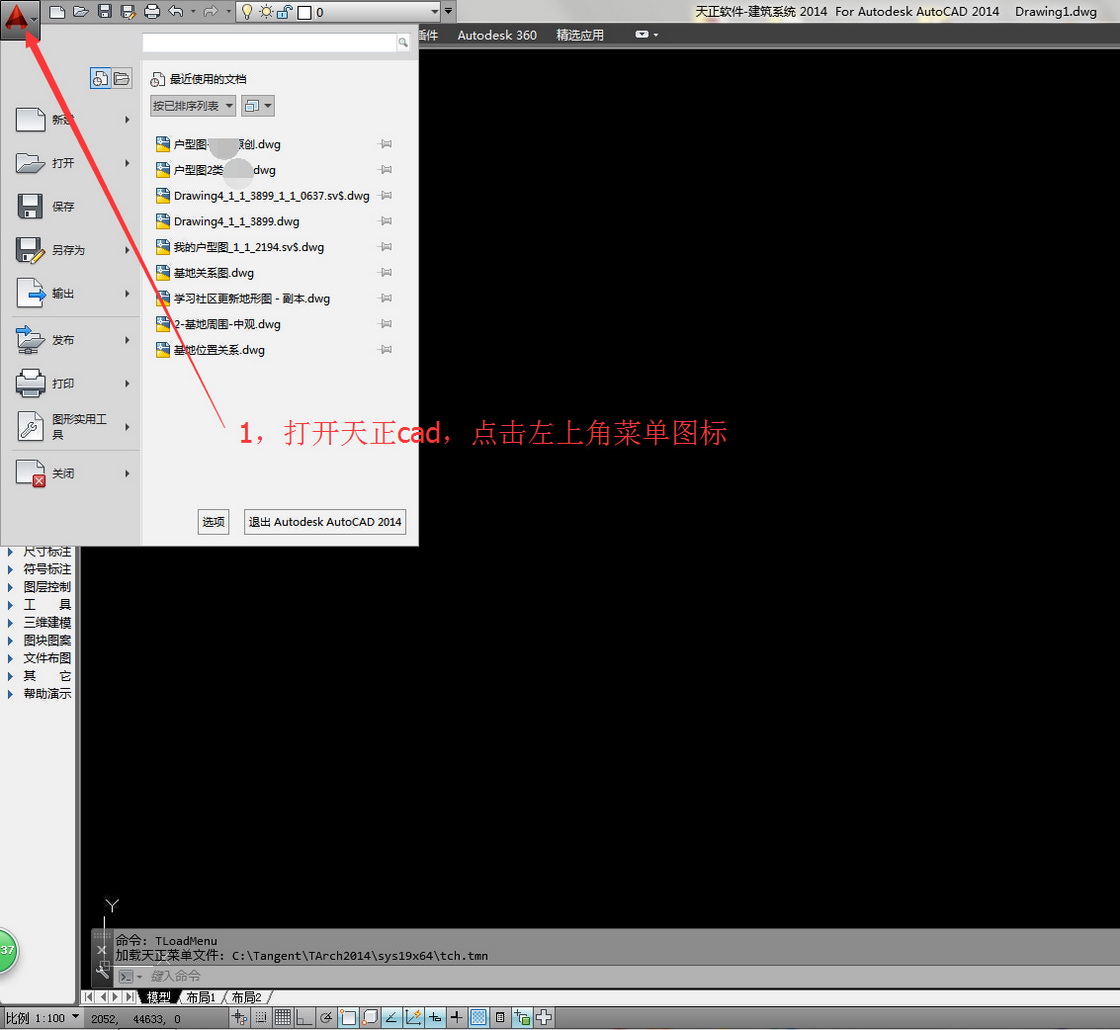Image resolution: width=1120 pixels, height=1030 pixels.
Task: Click the AutoCAD application menu button
Action: click(19, 19)
